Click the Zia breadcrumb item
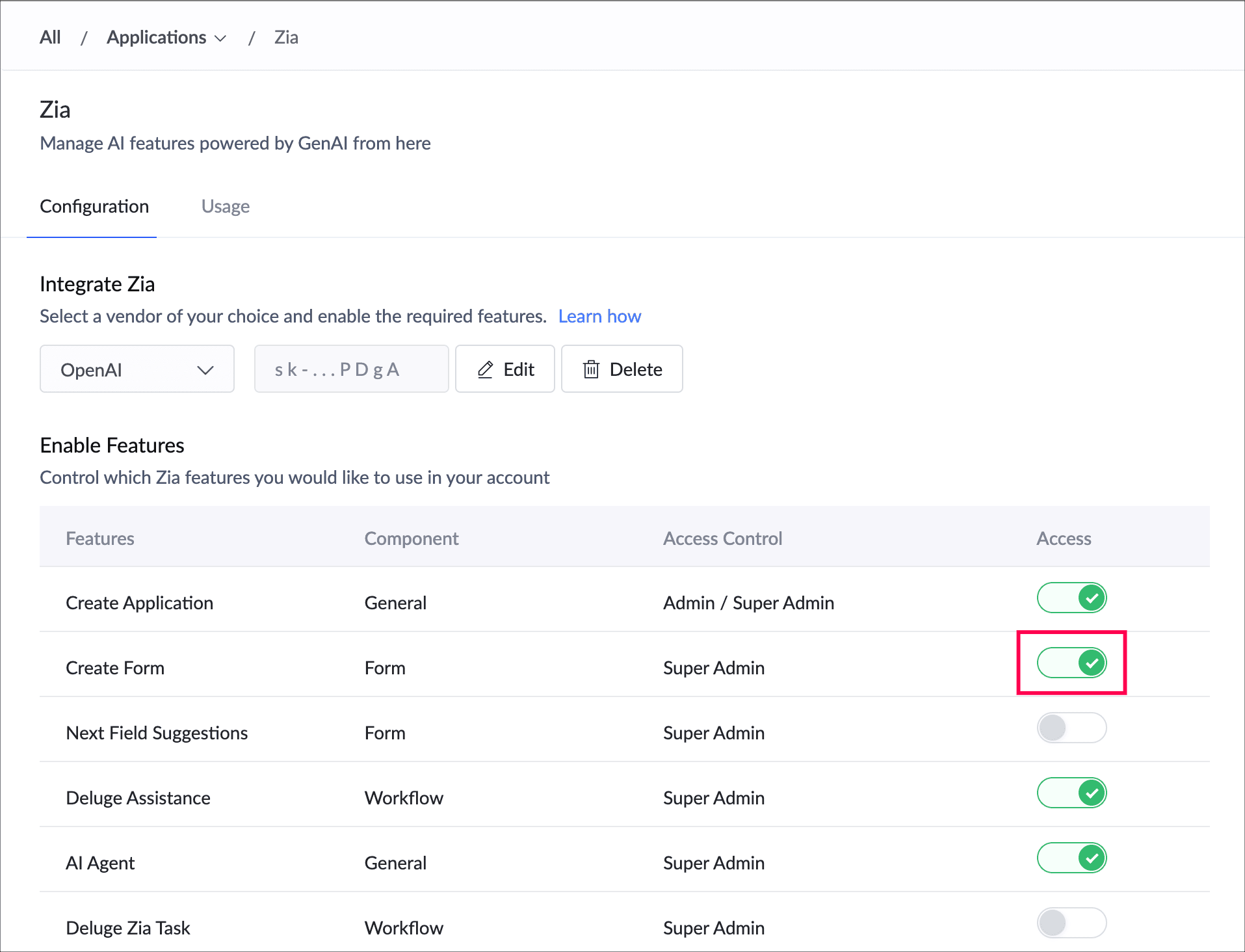 pyautogui.click(x=286, y=38)
